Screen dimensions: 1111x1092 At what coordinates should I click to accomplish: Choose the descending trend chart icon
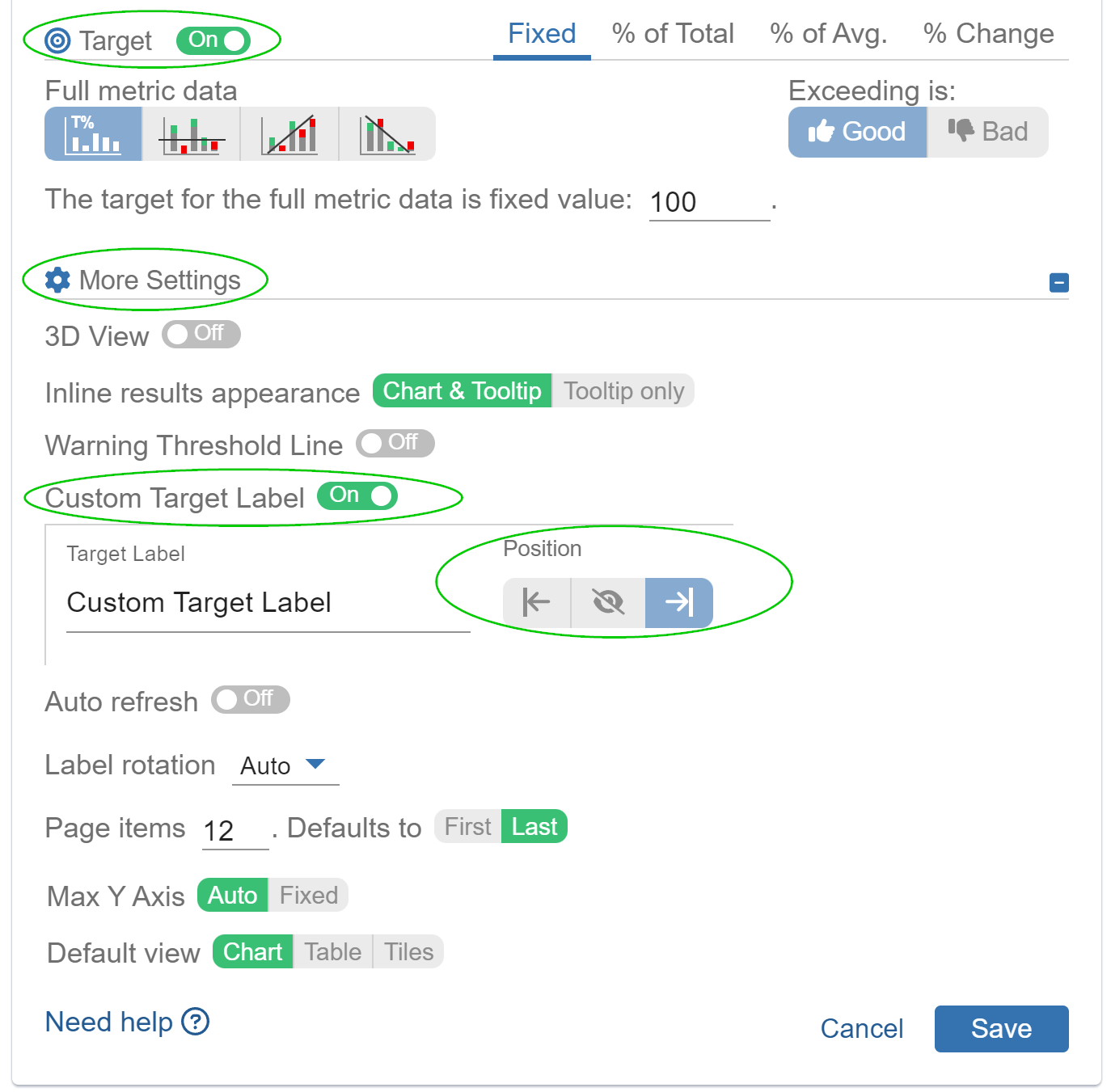(387, 133)
